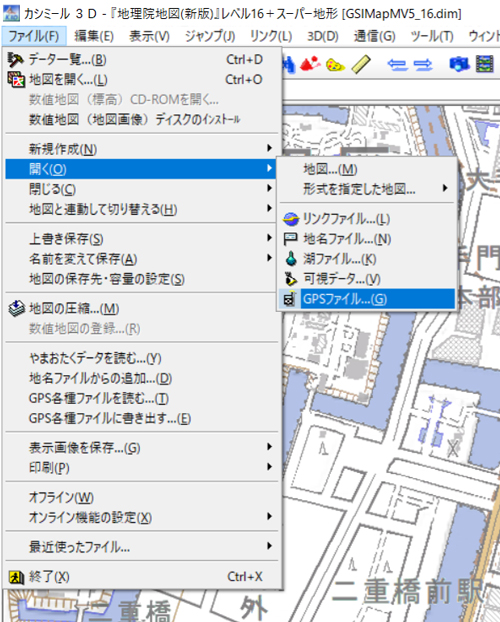Image resolution: width=500 pixels, height=622 pixels.
Task: Expand the 閉じる(C) submenu
Action: tap(142, 189)
